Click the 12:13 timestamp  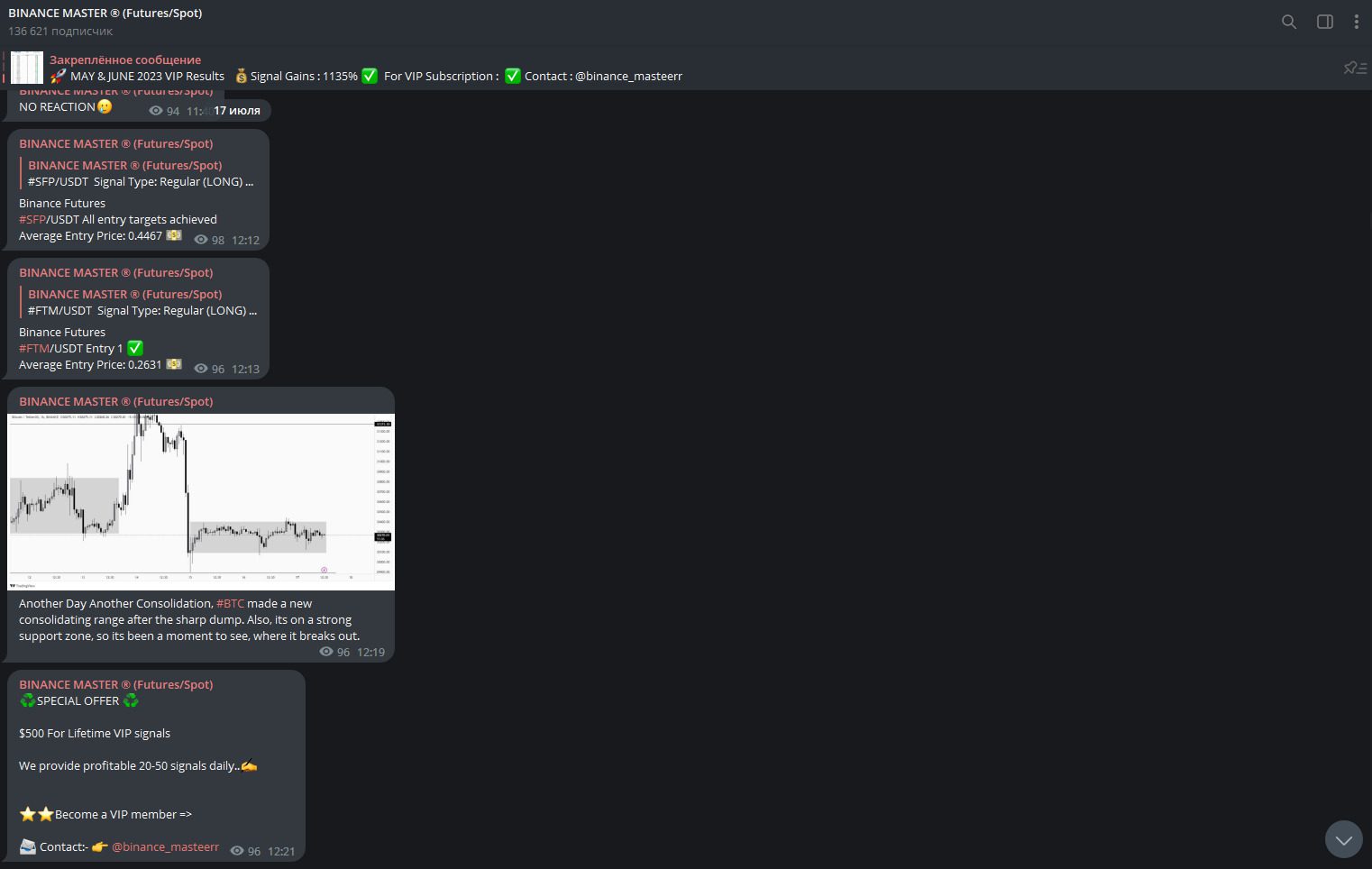(x=245, y=370)
